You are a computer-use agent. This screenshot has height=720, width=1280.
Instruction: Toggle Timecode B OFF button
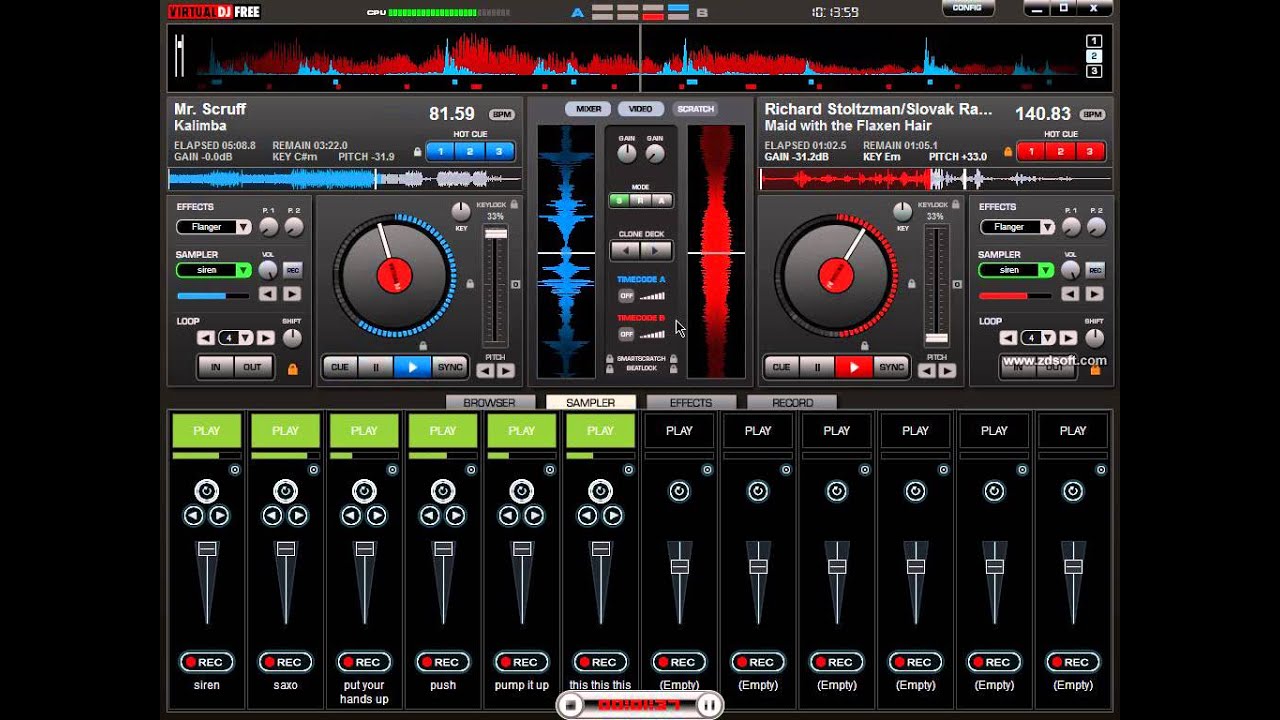pyautogui.click(x=626, y=334)
